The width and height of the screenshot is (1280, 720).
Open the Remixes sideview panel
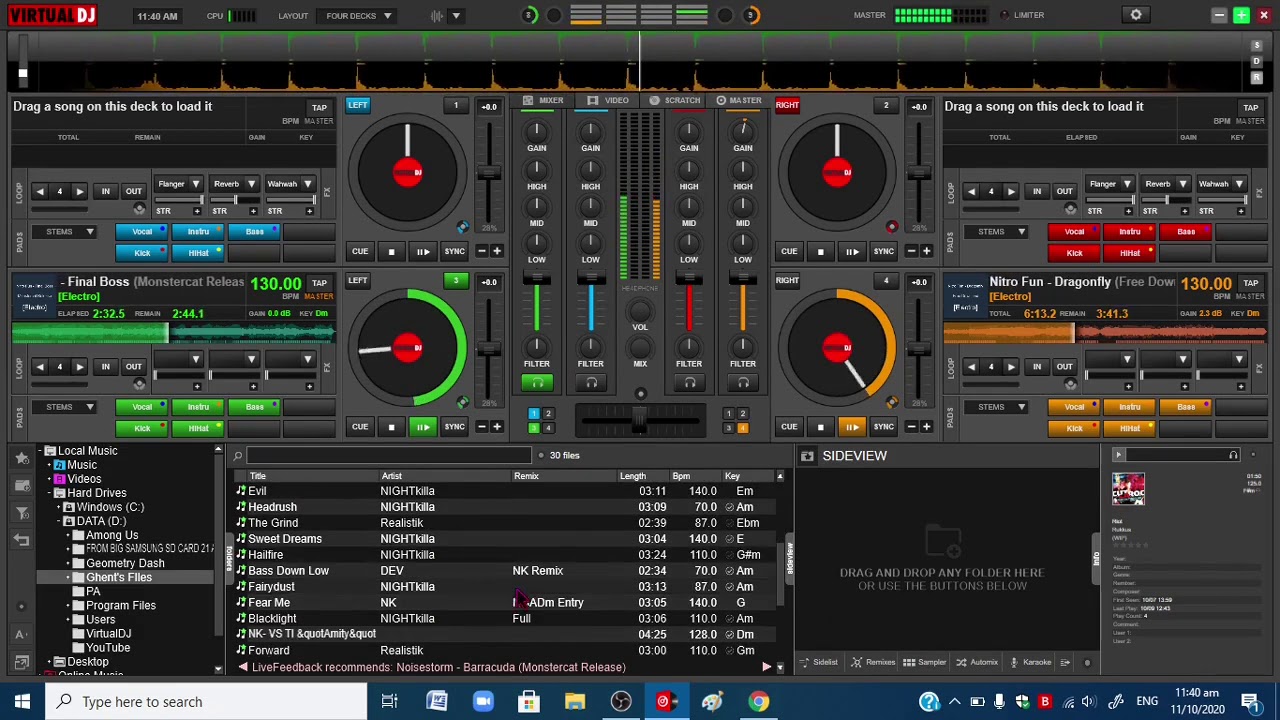coord(873,662)
